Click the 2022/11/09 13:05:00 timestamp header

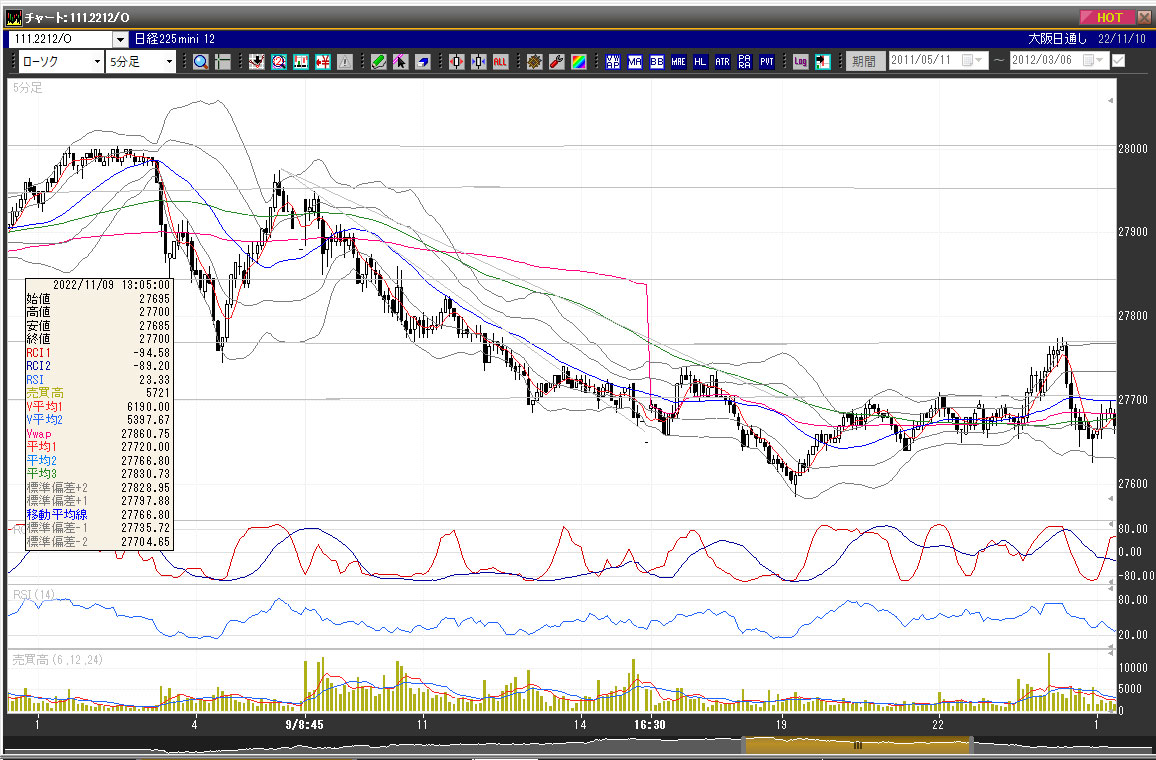pos(111,285)
